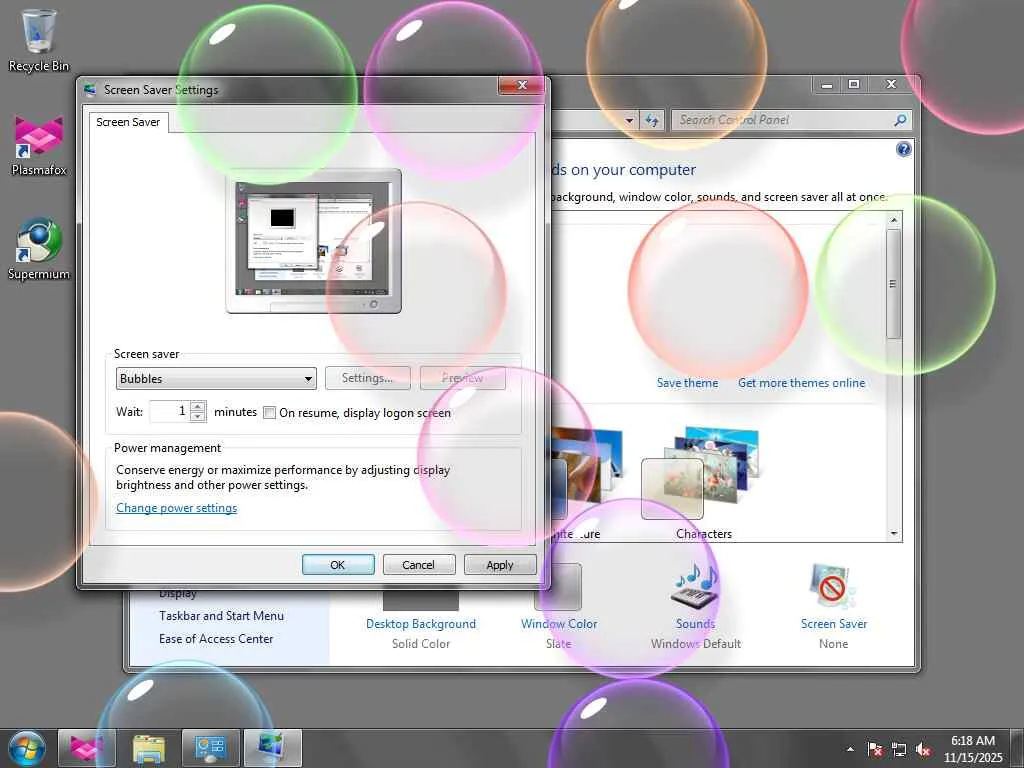This screenshot has width=1024, height=768.
Task: Confirm with the OK button
Action: pos(338,565)
